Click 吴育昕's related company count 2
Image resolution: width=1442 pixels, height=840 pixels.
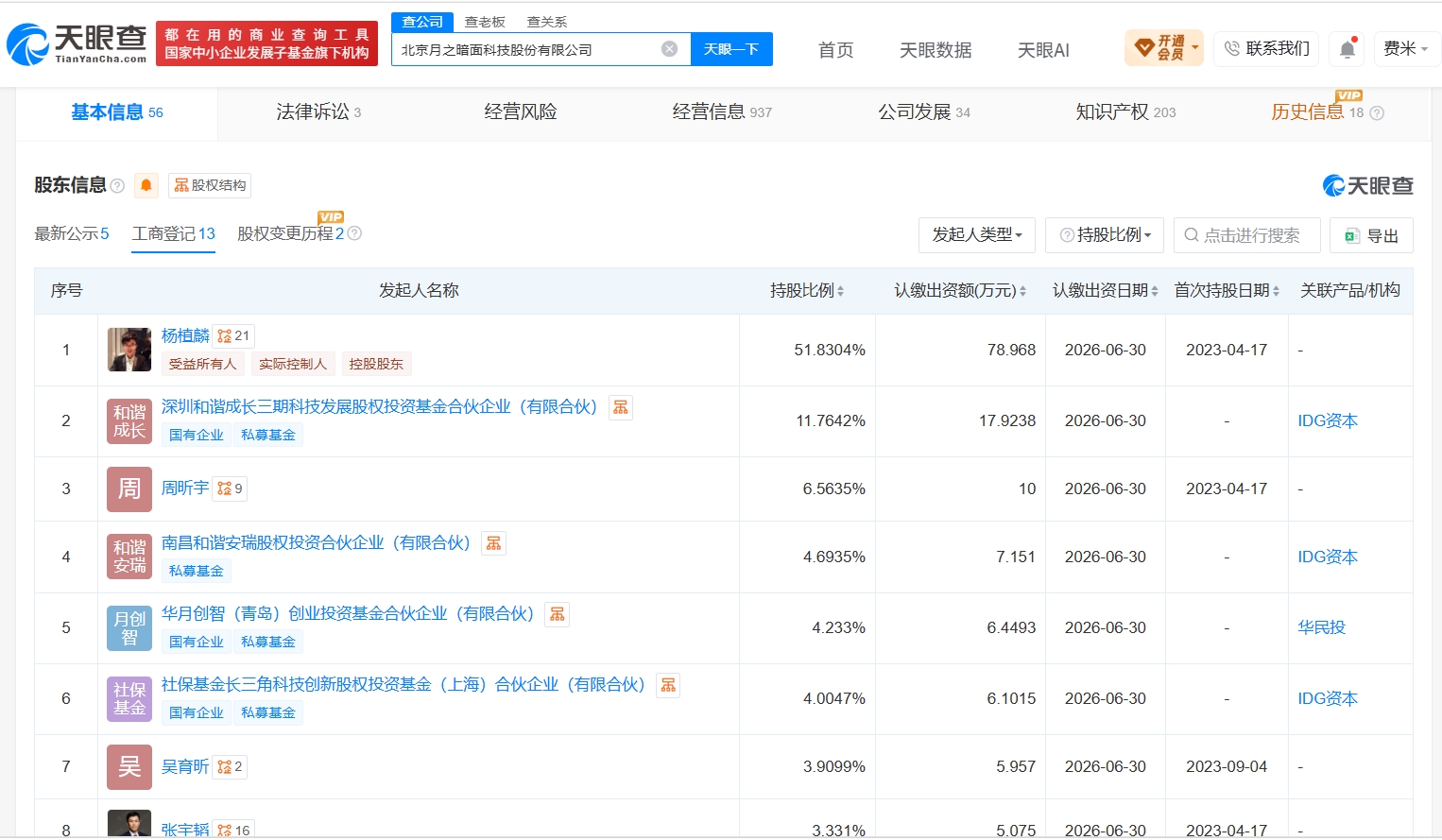pos(230,766)
